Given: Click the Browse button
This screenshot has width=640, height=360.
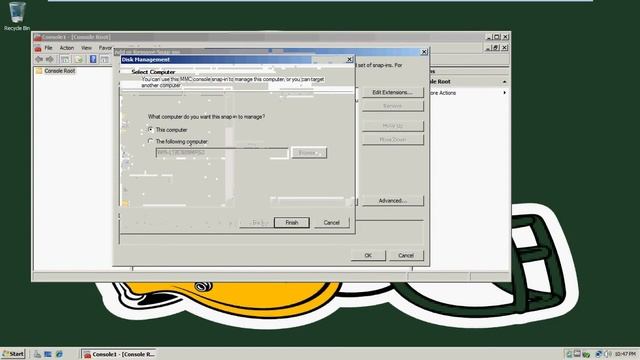Looking at the screenshot, I should 309,153.
